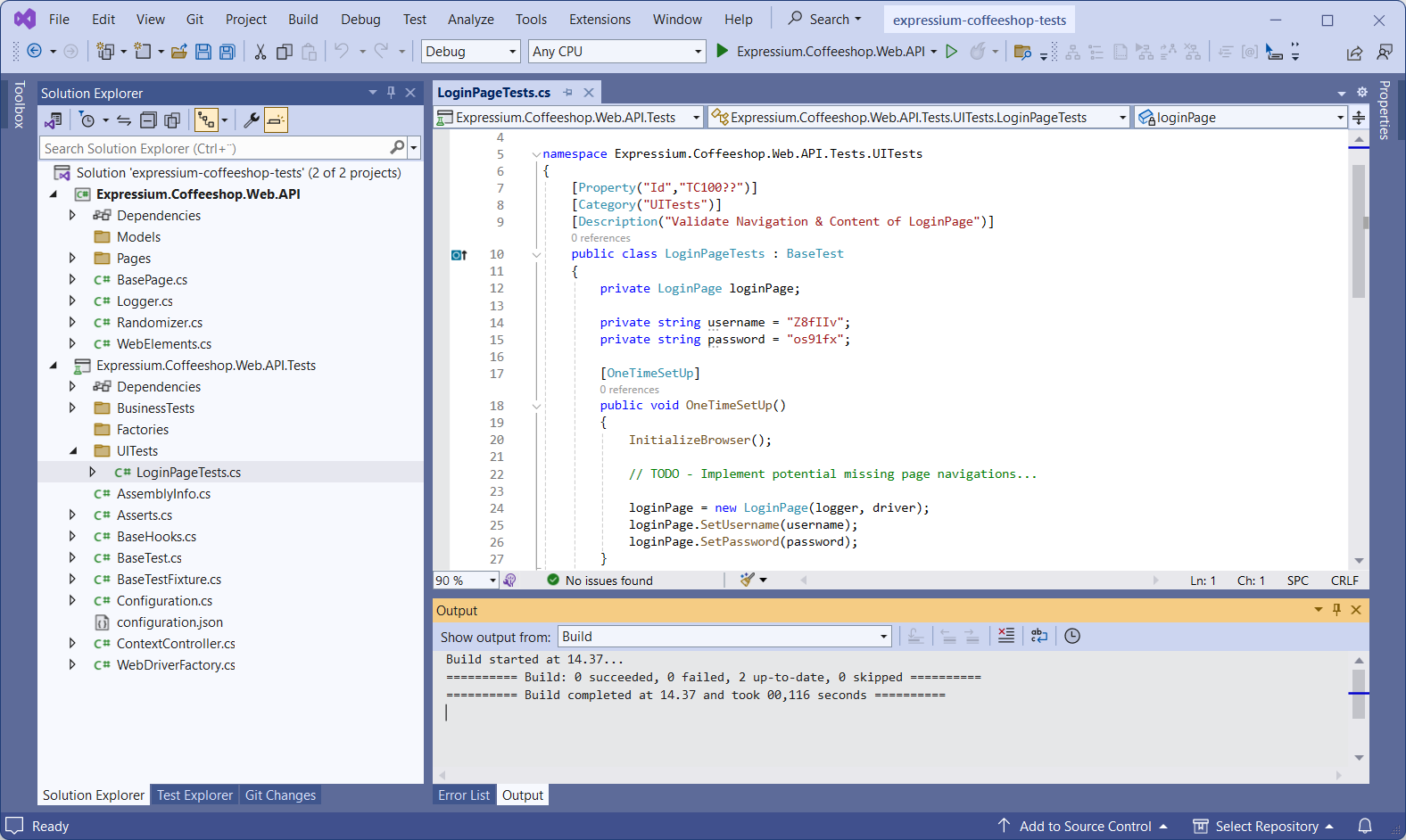The image size is (1406, 840).
Task: Toggle Preview Selected Items button
Action: pos(276,120)
